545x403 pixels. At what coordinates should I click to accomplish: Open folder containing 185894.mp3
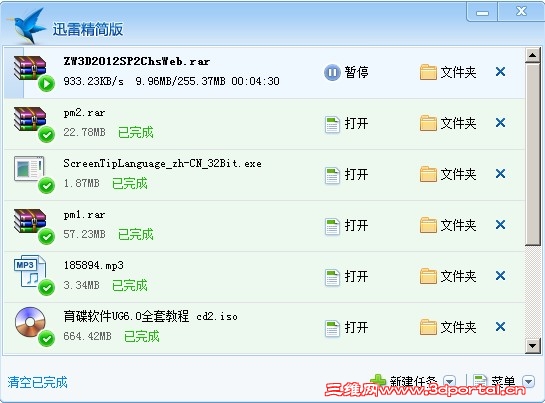point(448,276)
